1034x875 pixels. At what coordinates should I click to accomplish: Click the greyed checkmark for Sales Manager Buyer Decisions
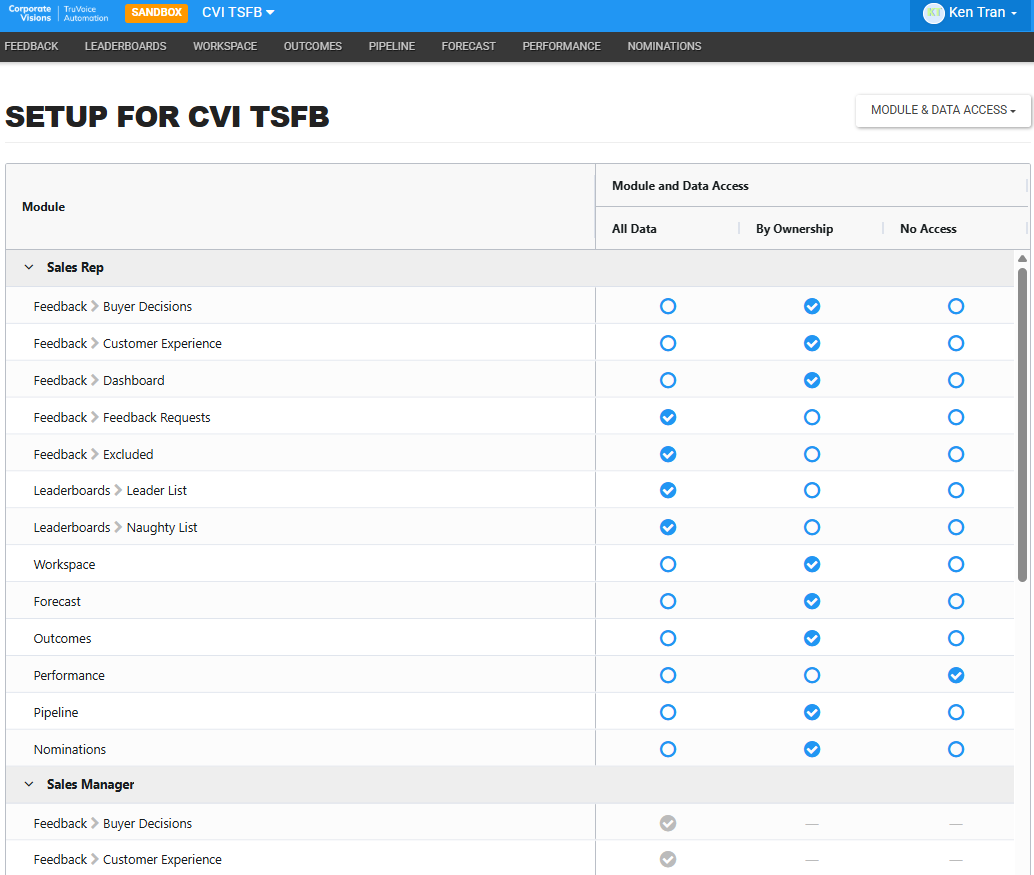point(668,823)
